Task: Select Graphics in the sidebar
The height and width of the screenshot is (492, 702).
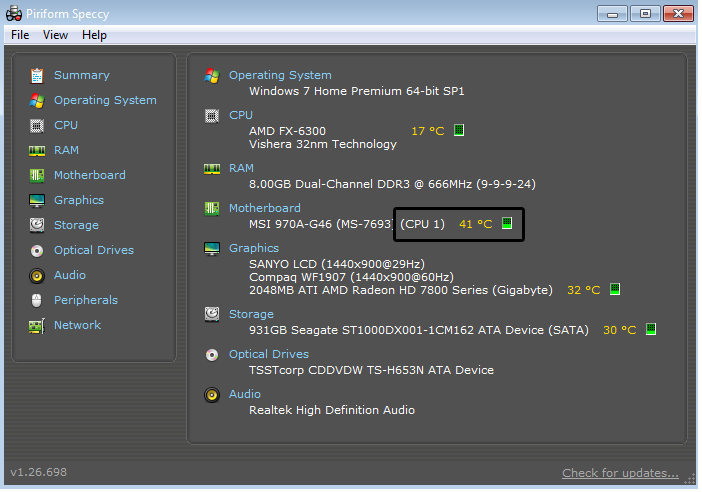Action: (x=79, y=201)
